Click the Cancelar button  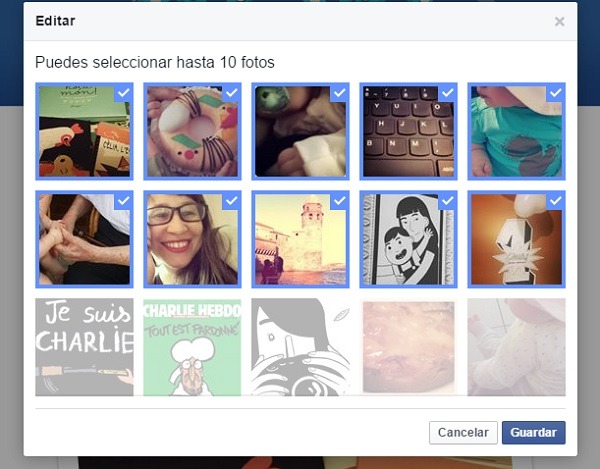tap(463, 433)
